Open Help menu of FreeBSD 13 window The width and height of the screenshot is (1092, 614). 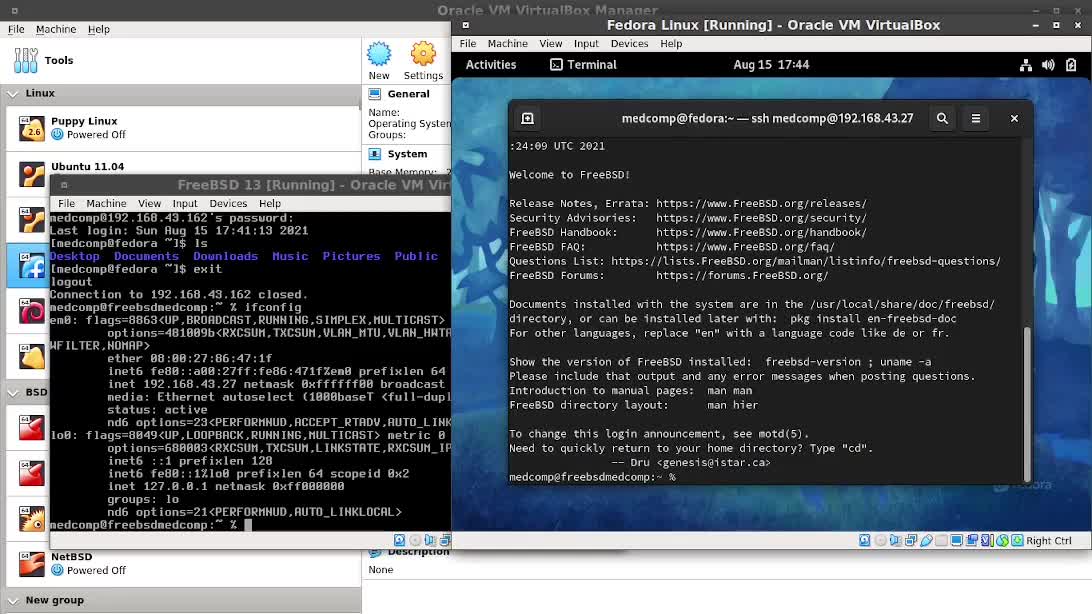coord(270,203)
